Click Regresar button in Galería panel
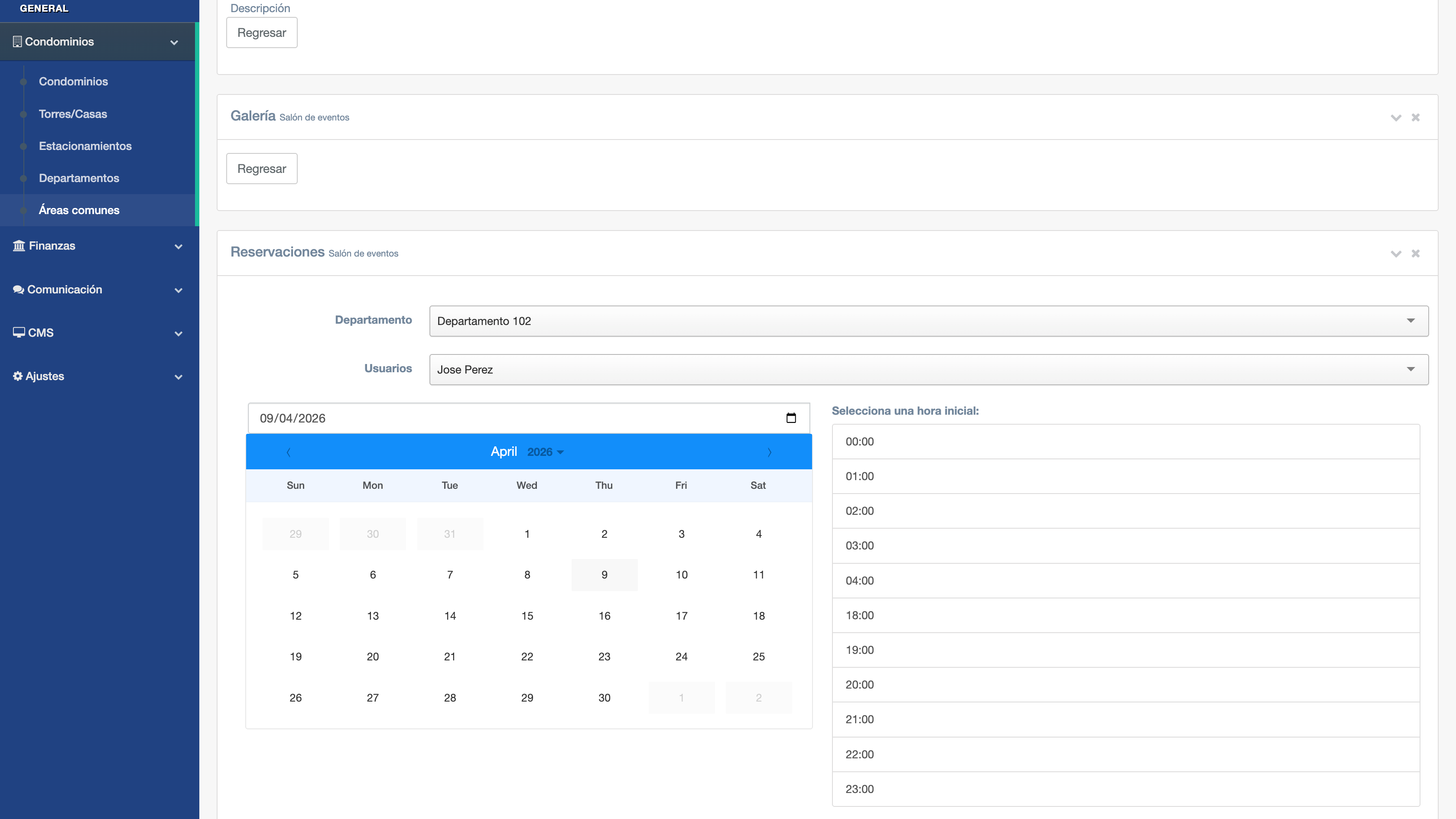Viewport: 1456px width, 819px height. (x=262, y=169)
